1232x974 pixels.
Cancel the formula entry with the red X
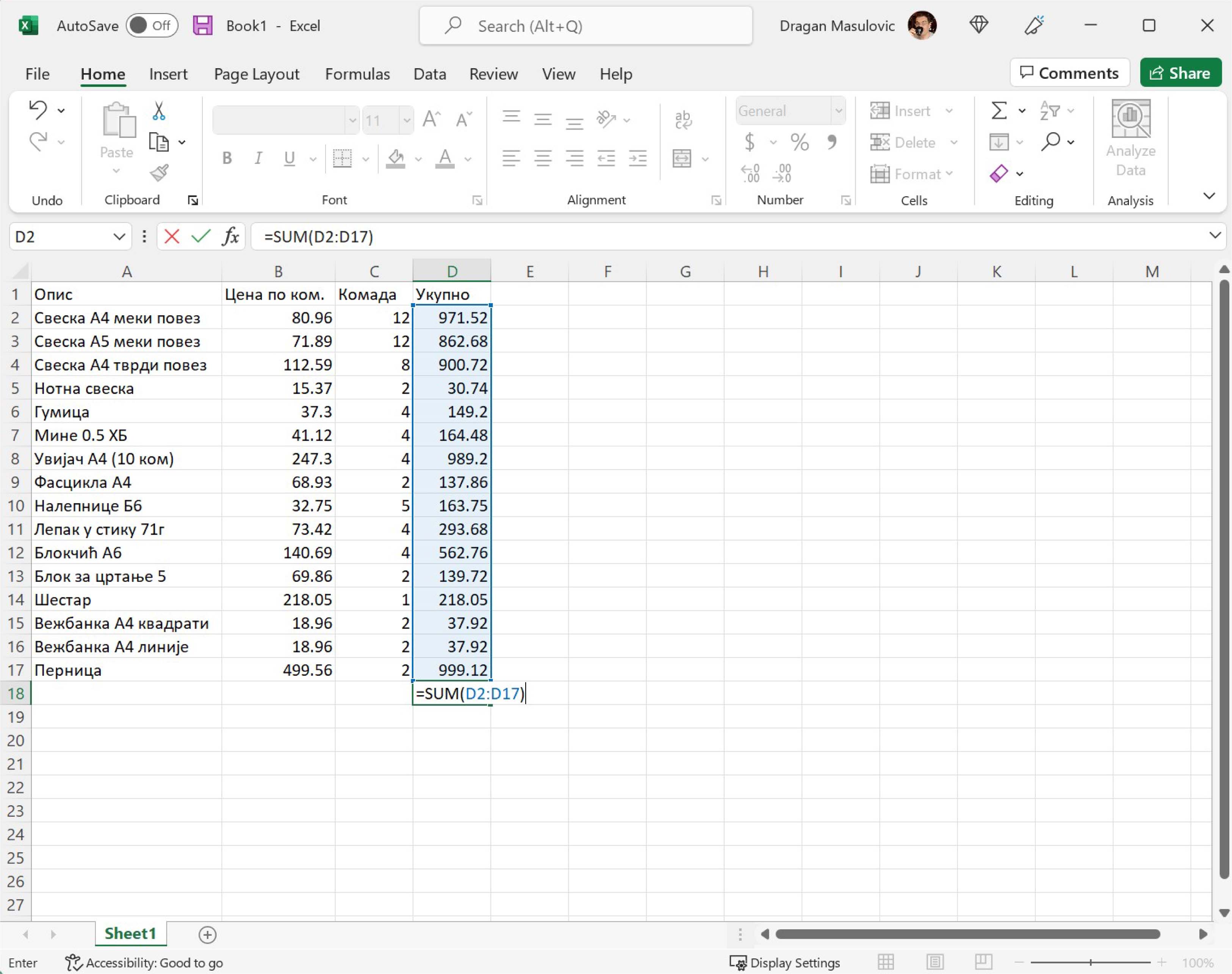coord(171,236)
